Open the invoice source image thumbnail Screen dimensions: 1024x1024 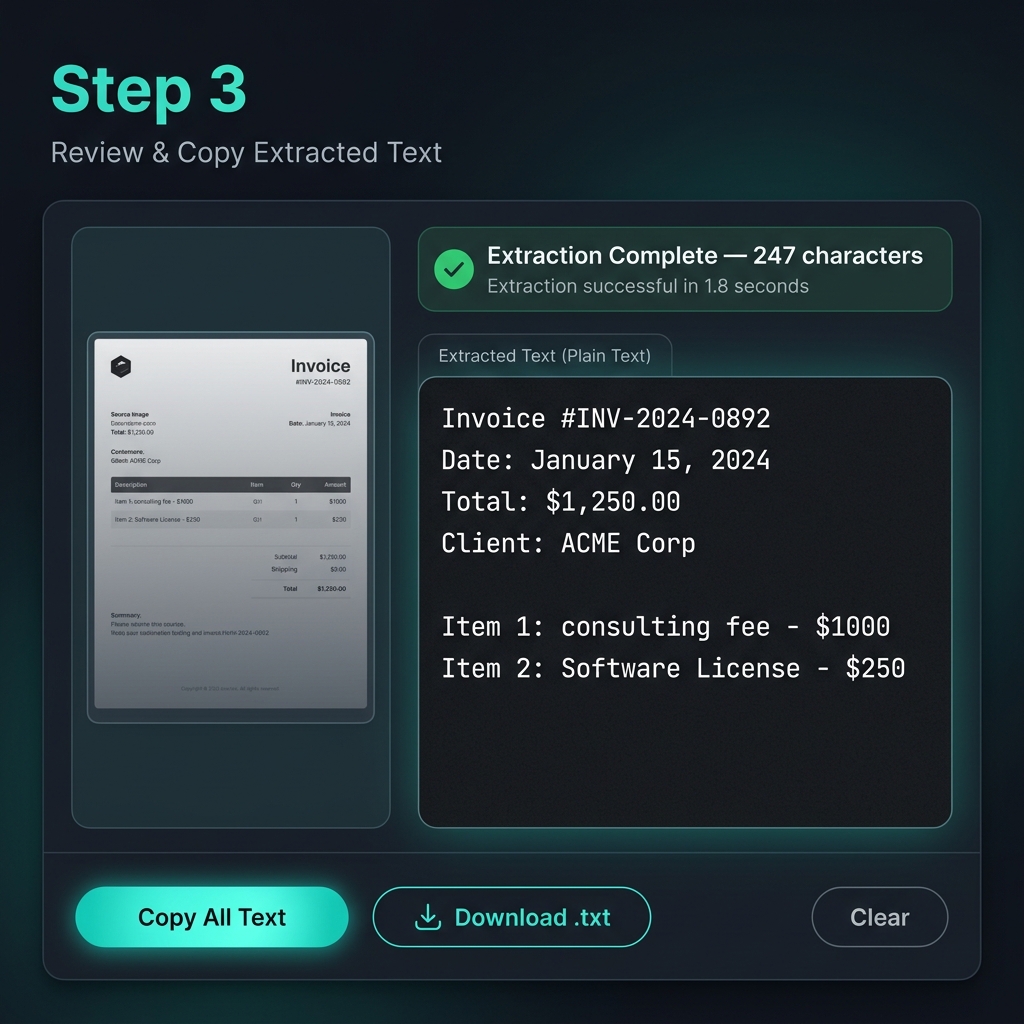click(x=231, y=524)
